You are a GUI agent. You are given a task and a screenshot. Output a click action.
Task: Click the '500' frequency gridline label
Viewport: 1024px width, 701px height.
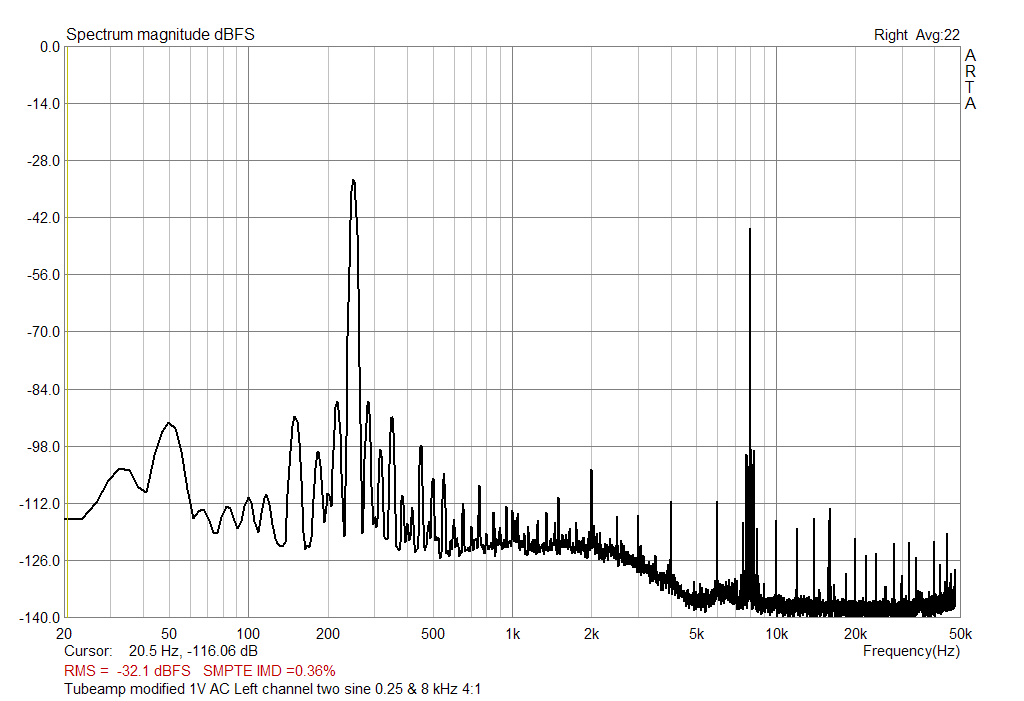click(x=434, y=634)
